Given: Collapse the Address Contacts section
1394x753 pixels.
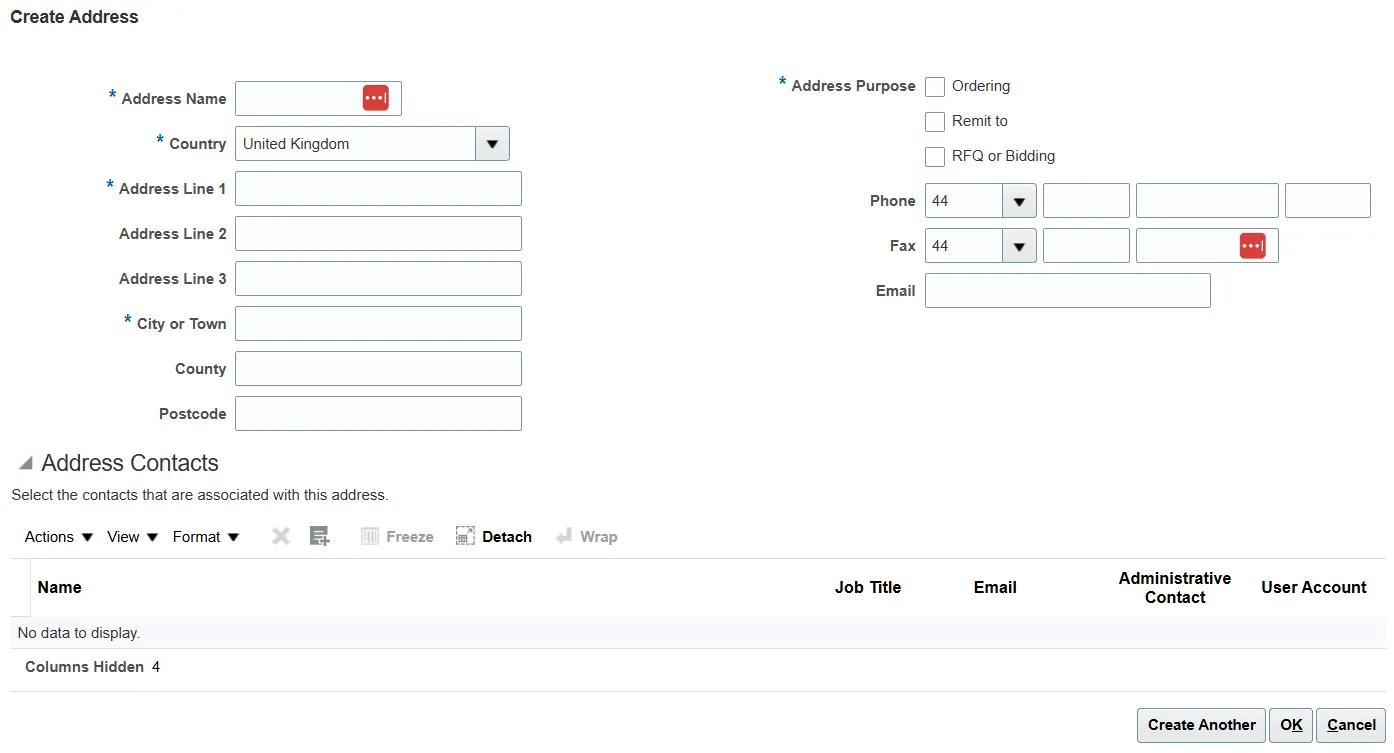Looking at the screenshot, I should click(26, 464).
